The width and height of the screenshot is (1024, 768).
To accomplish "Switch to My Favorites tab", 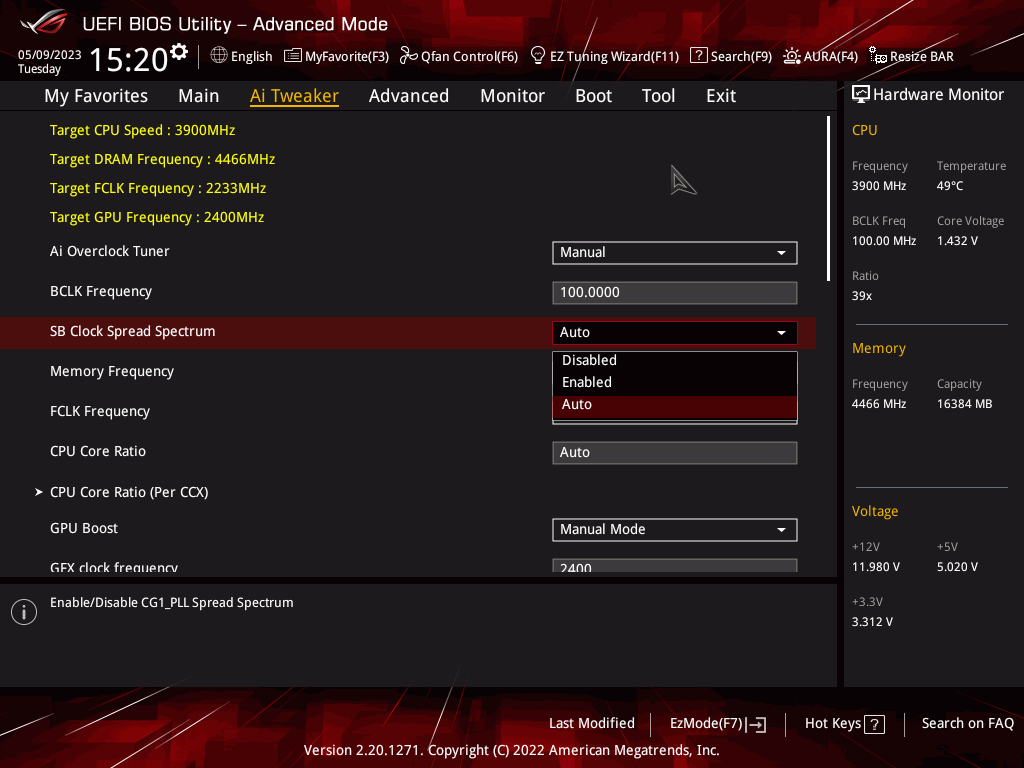I will tap(96, 96).
